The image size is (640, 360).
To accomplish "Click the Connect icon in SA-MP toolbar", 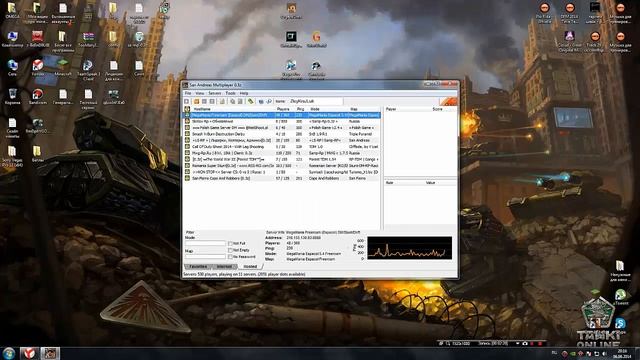I will coord(187,101).
